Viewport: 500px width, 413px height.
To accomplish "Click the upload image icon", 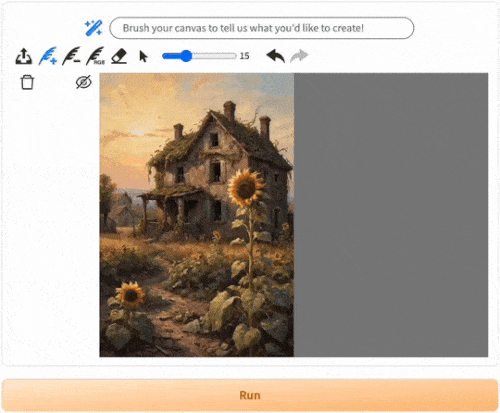I will [24, 56].
